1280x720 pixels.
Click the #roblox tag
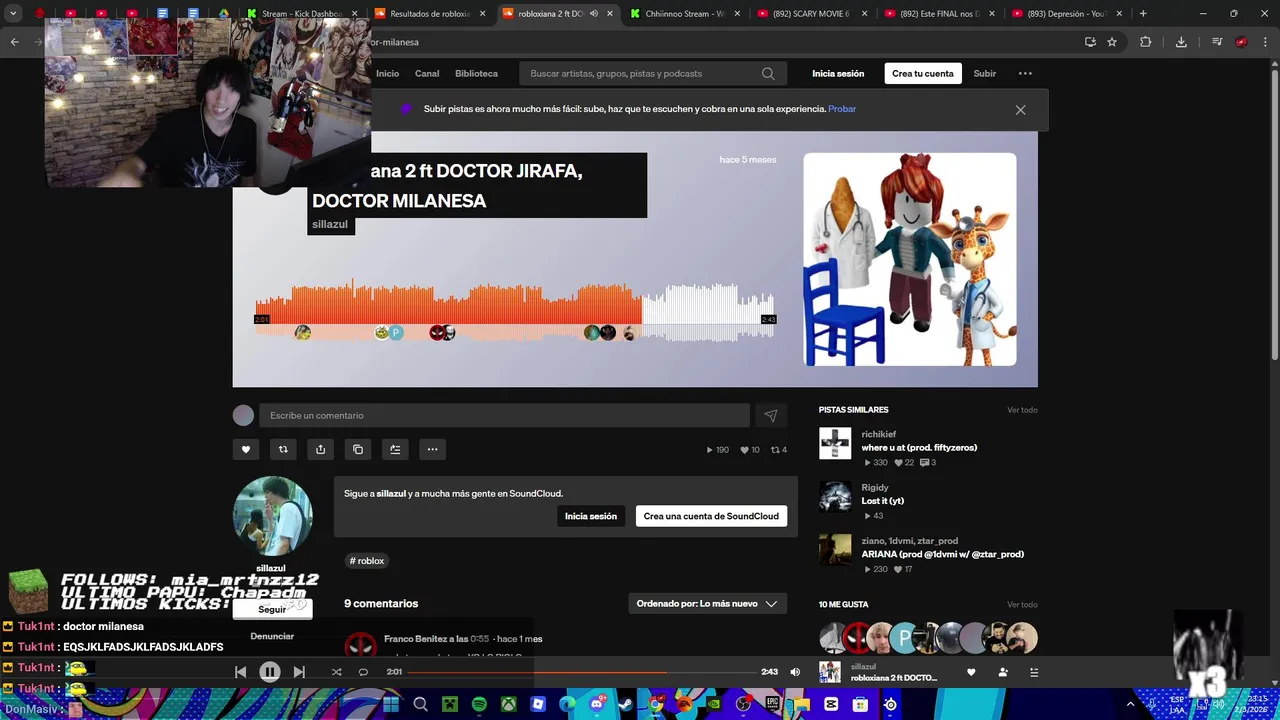click(x=367, y=561)
